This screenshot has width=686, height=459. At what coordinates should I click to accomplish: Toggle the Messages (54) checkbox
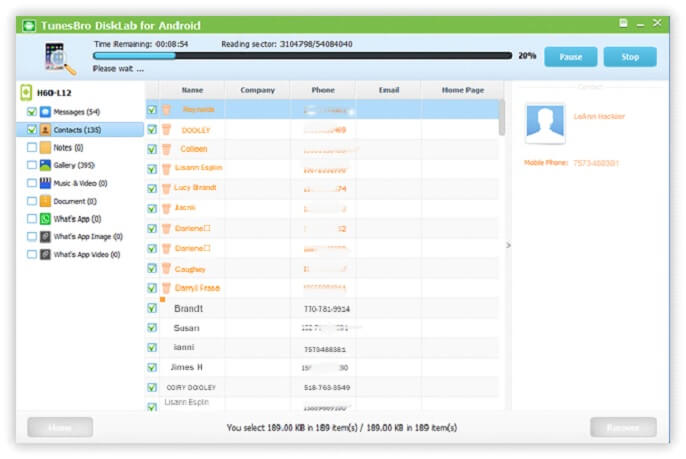(32, 112)
